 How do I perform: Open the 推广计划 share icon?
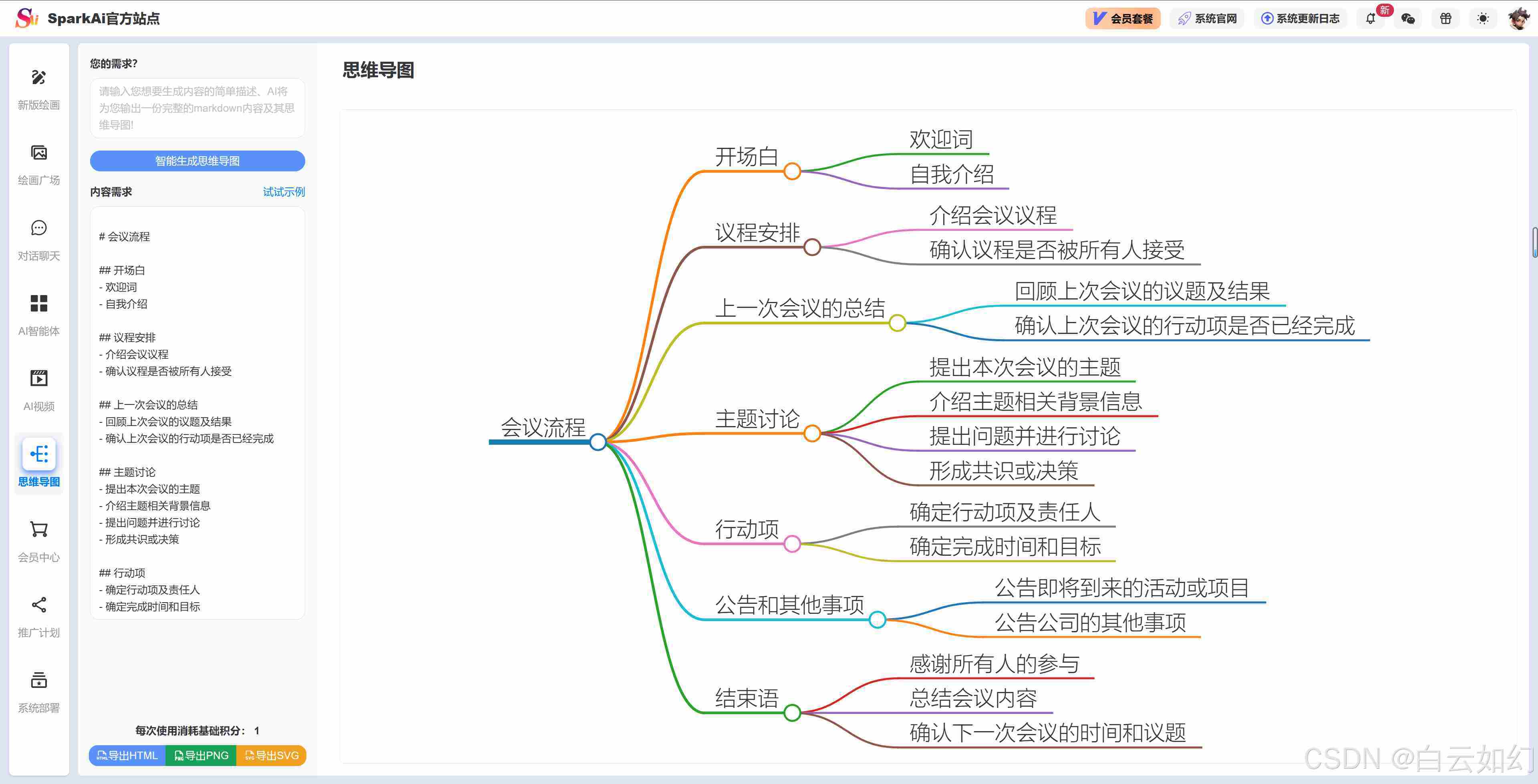[x=39, y=605]
